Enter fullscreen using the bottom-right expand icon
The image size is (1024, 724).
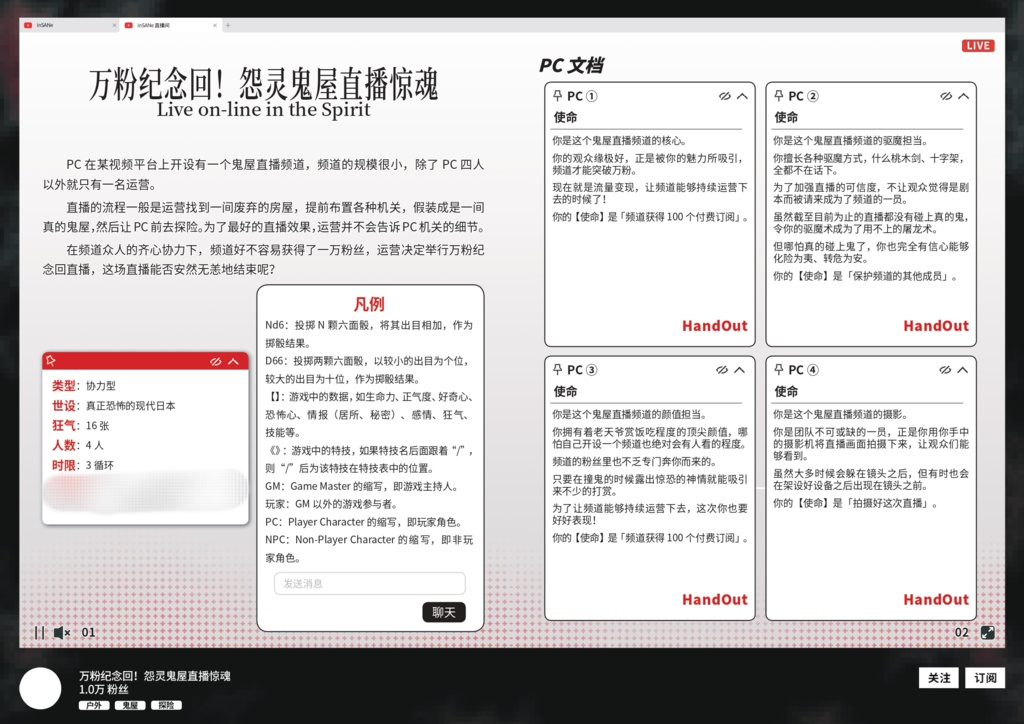coord(988,632)
